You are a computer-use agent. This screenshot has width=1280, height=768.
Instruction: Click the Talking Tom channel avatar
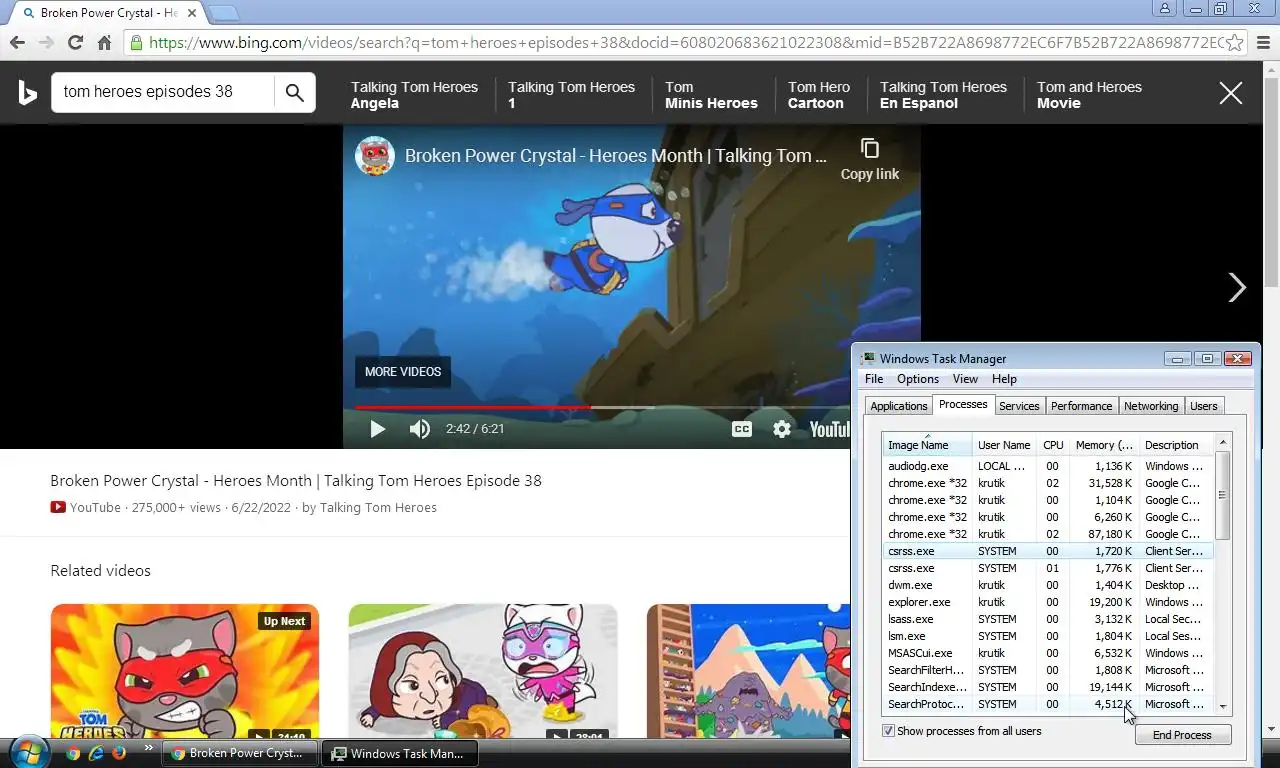[375, 156]
